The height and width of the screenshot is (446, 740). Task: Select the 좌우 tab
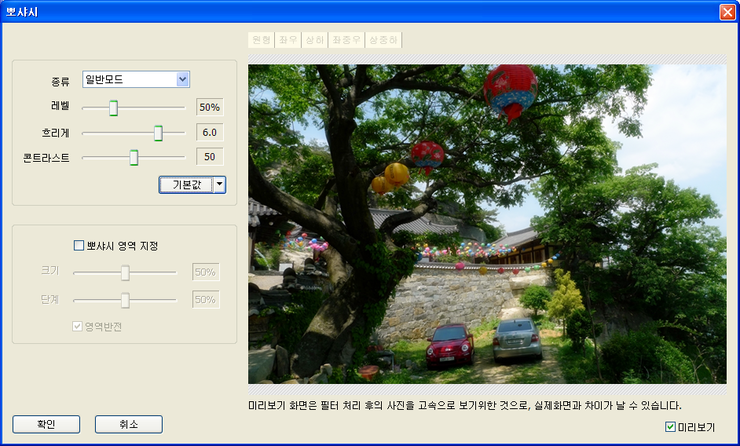point(289,40)
